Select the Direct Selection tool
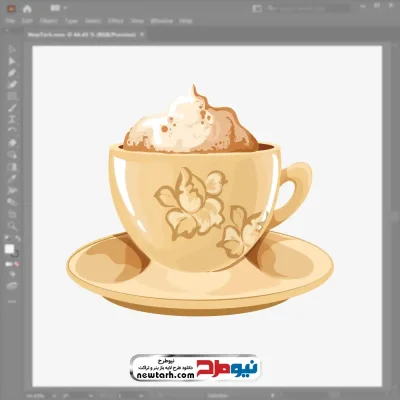The width and height of the screenshot is (400, 400). tap(12, 61)
